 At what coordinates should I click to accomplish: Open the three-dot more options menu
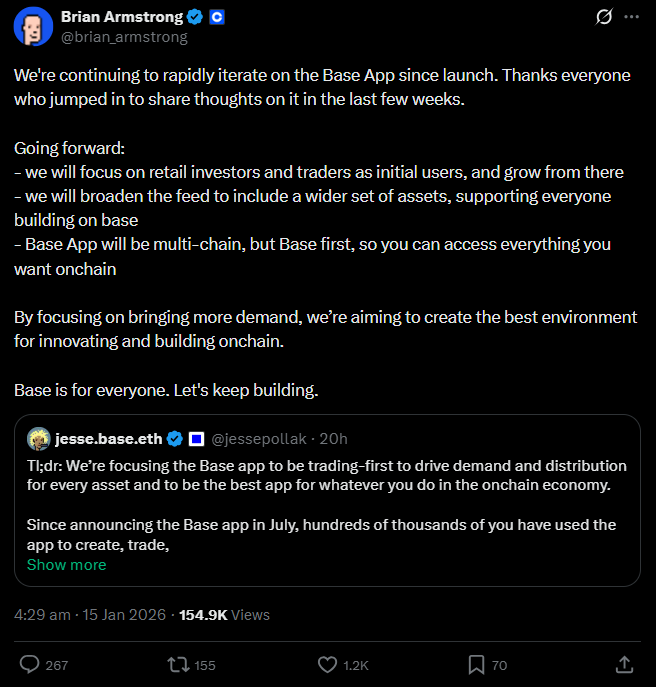click(631, 17)
